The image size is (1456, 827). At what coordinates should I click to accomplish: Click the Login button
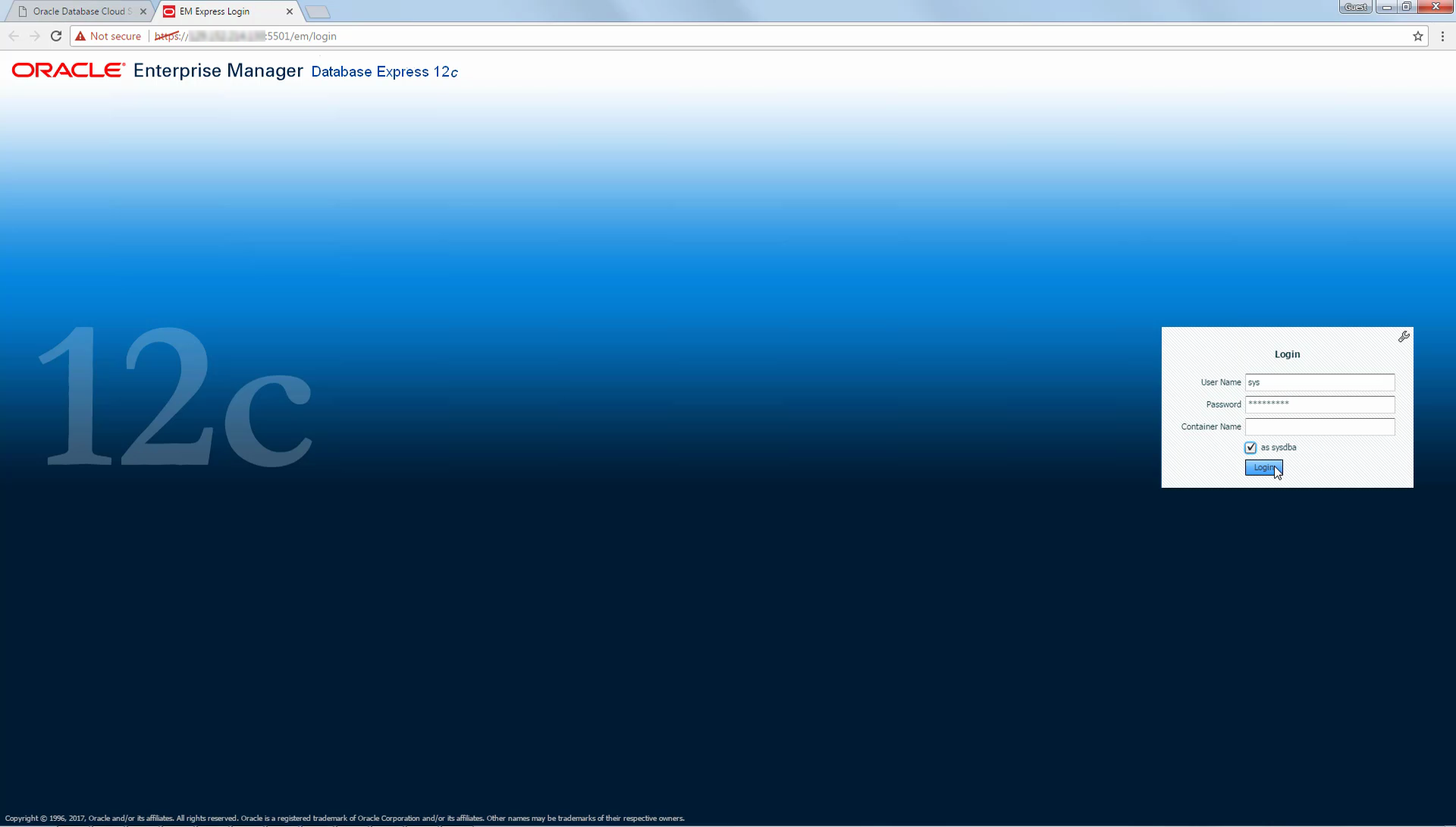coord(1263,467)
